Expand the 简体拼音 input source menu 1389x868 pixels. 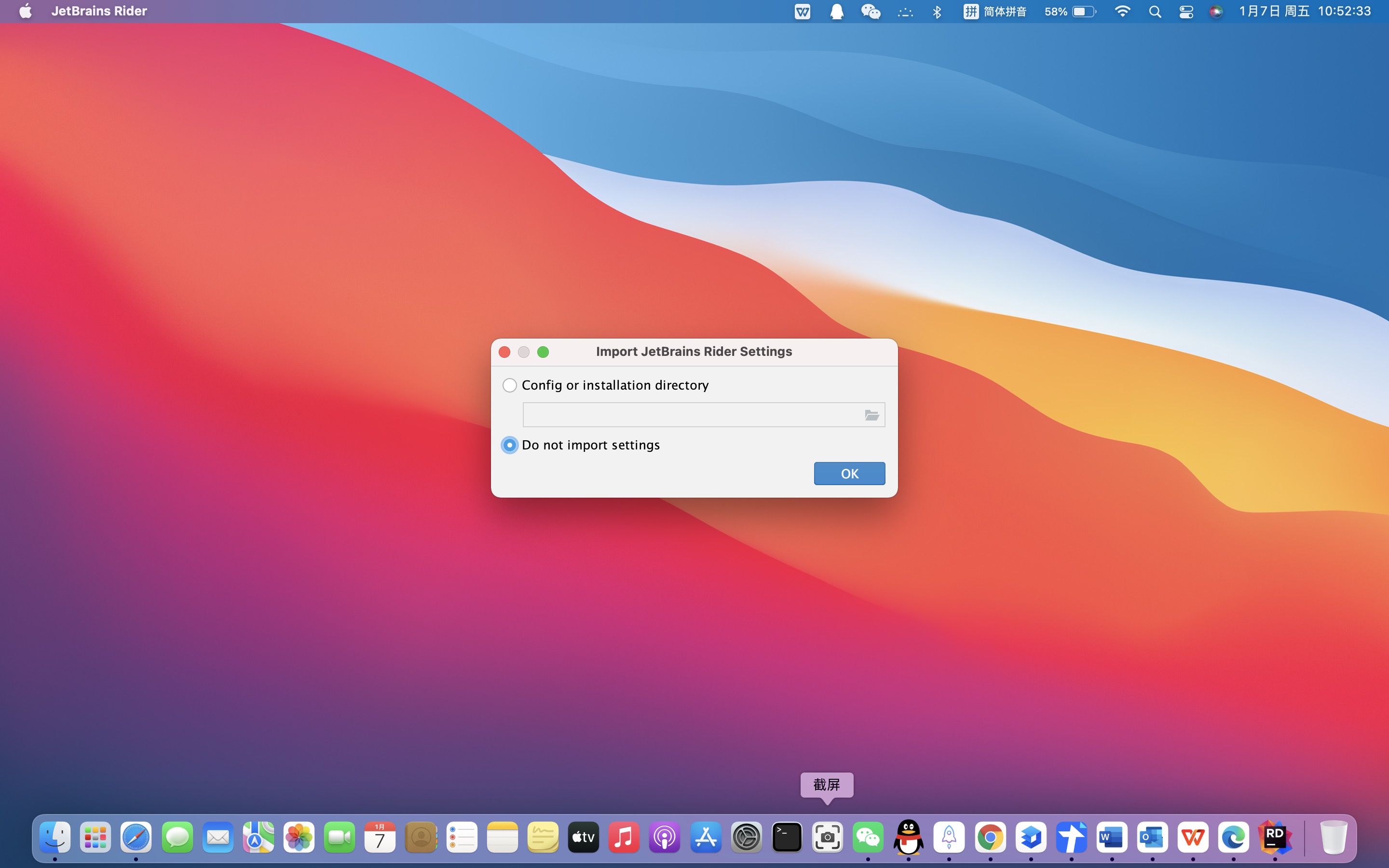click(x=994, y=12)
